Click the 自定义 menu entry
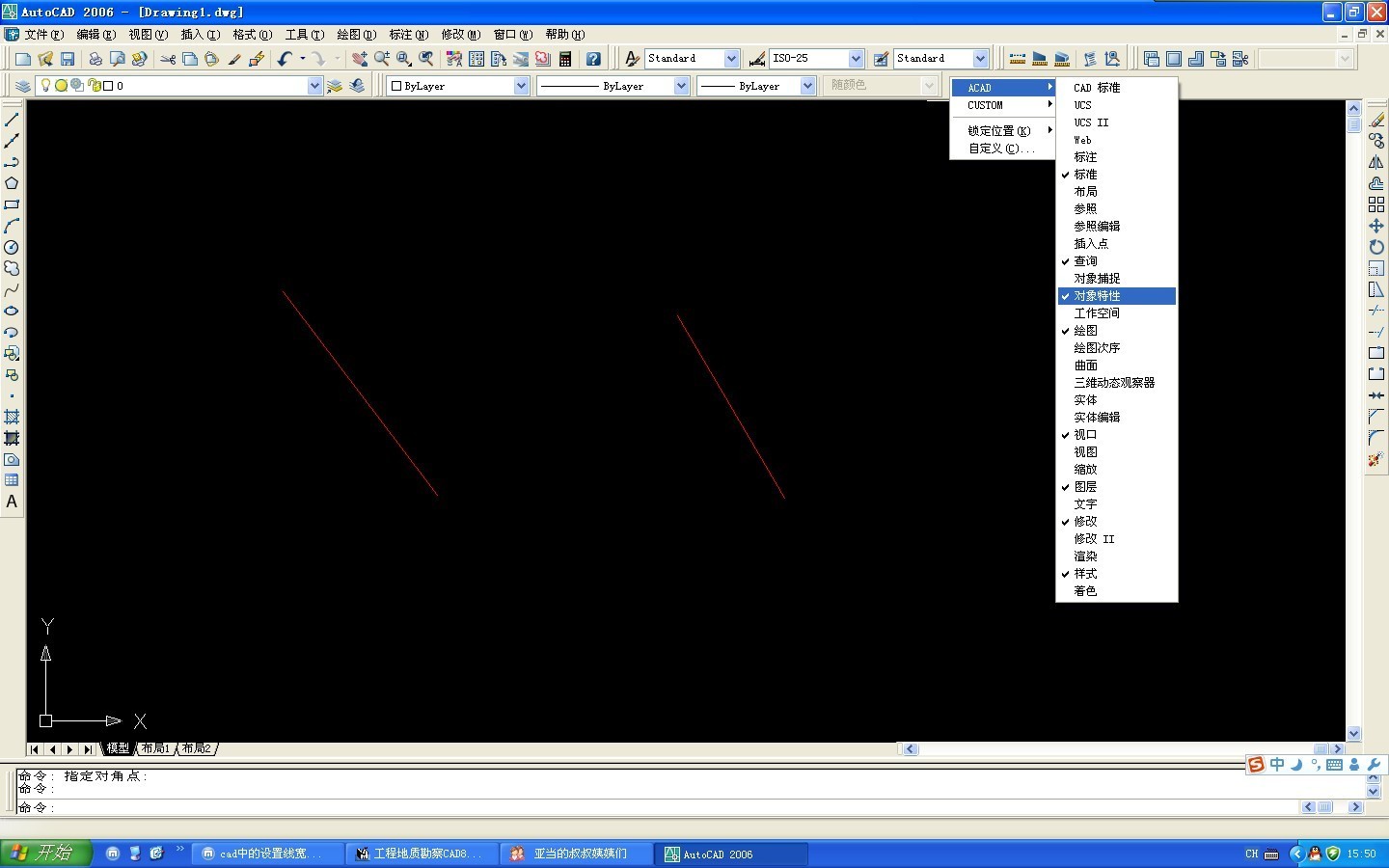Viewport: 1389px width, 868px height. [x=1001, y=149]
